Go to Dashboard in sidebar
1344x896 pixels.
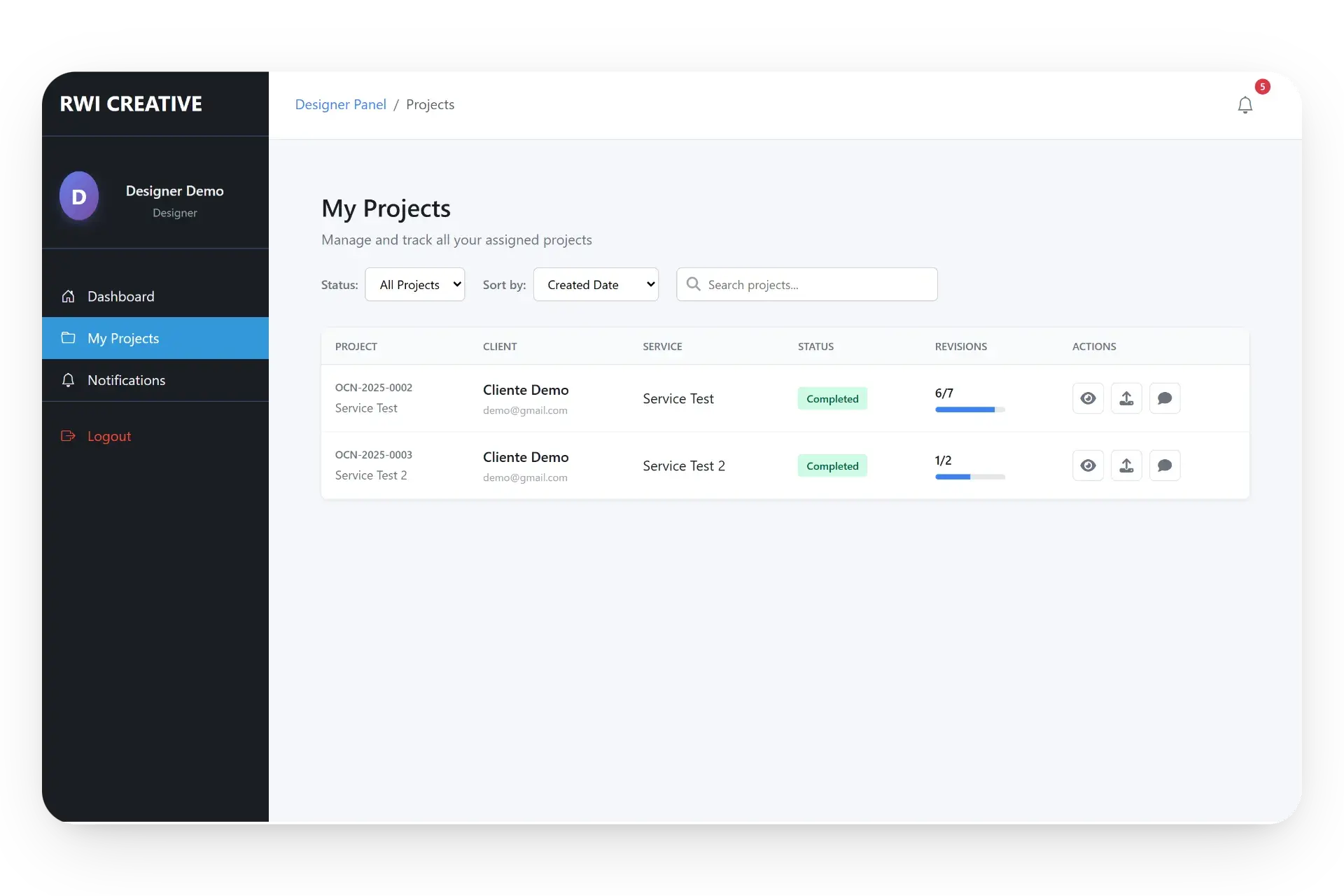click(120, 296)
